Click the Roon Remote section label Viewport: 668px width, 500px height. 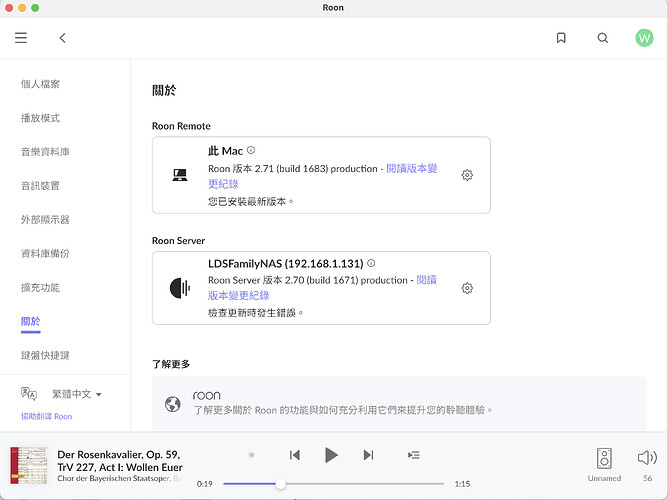click(x=181, y=126)
